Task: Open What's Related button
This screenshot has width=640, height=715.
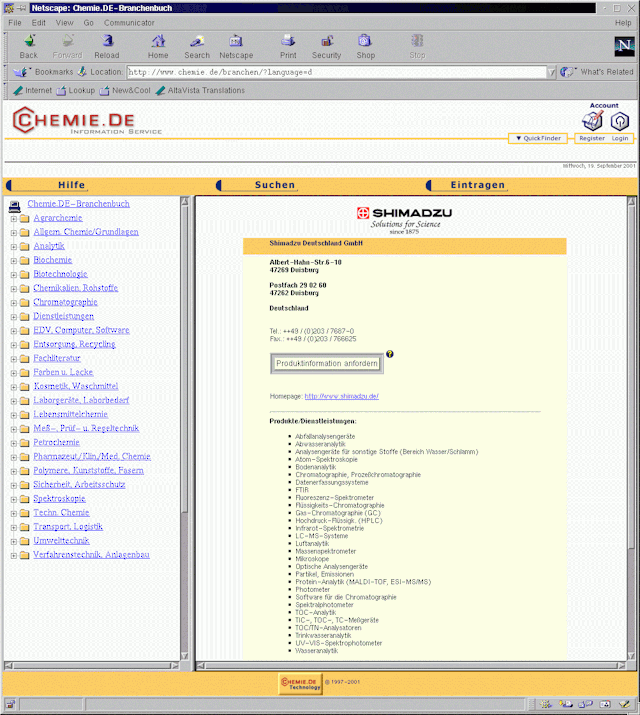Action: [x=597, y=72]
